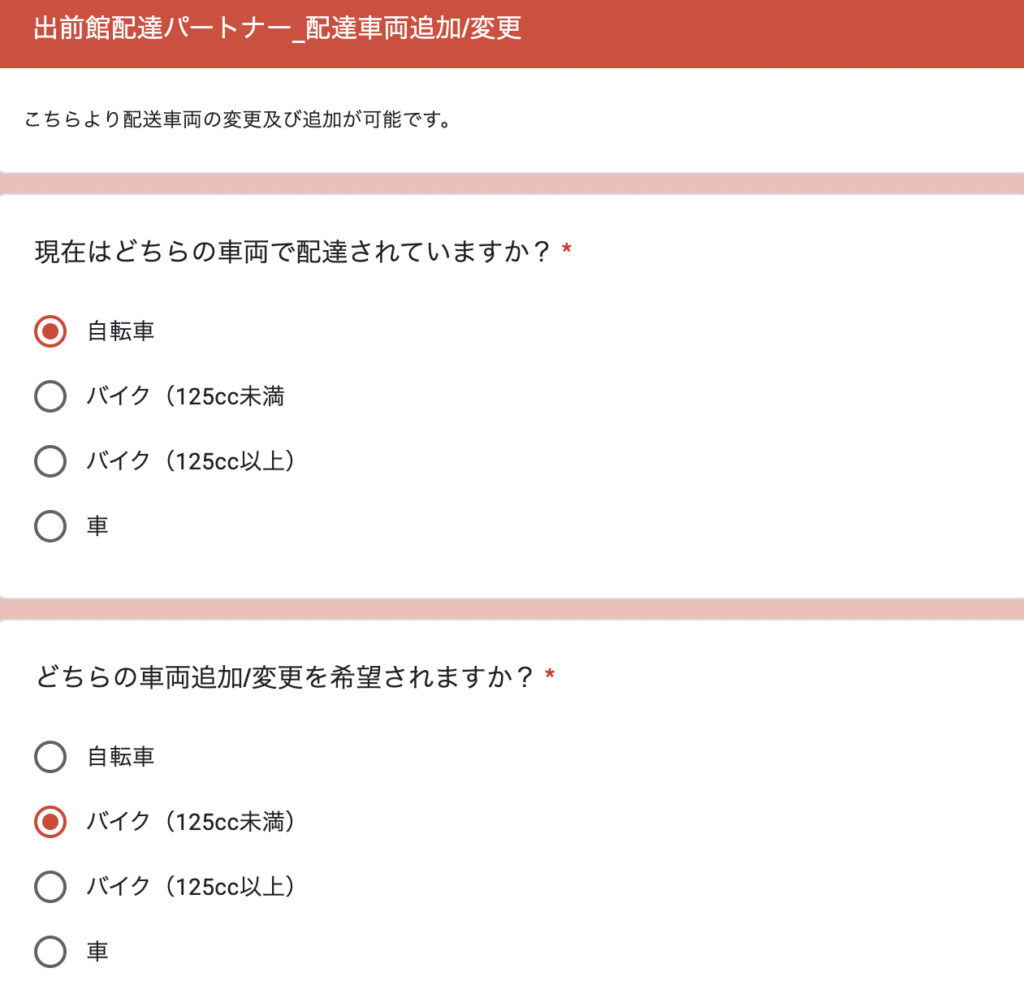Select 自転車 radio under current vehicle question
This screenshot has height=1007, width=1024.
(x=50, y=331)
